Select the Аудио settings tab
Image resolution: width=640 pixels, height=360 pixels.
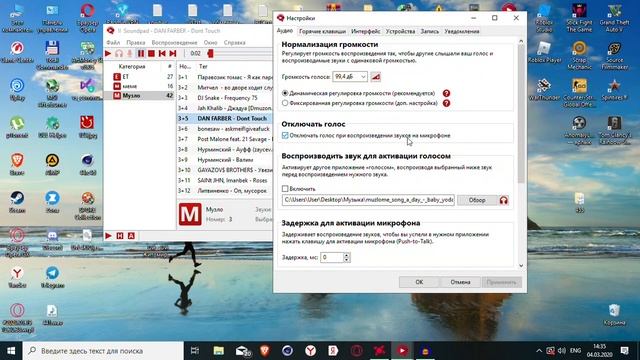(284, 31)
